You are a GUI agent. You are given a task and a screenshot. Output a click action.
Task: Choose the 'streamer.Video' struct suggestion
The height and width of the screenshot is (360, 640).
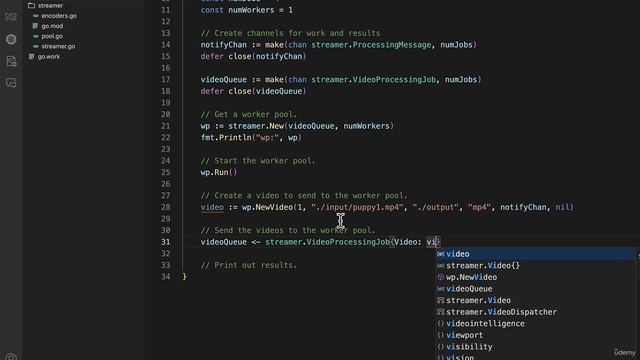pos(535,300)
